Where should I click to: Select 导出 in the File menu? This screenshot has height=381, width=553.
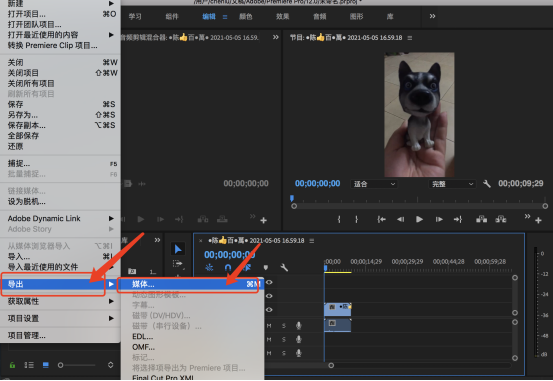pyautogui.click(x=60, y=284)
